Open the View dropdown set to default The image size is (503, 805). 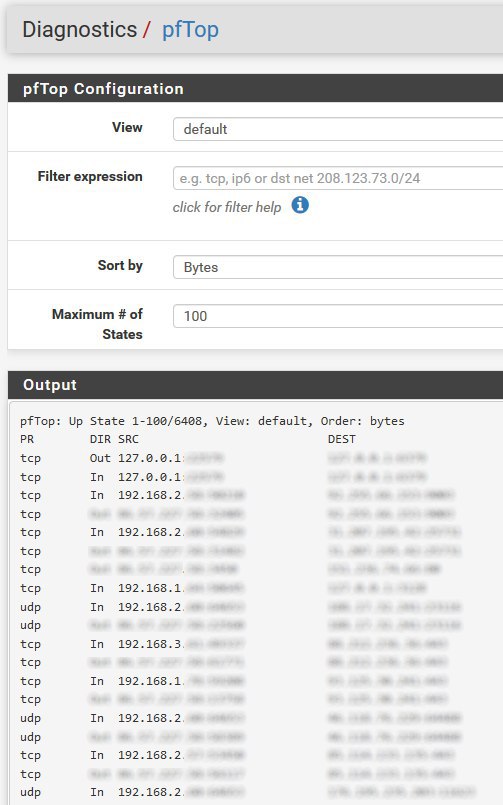click(x=338, y=129)
